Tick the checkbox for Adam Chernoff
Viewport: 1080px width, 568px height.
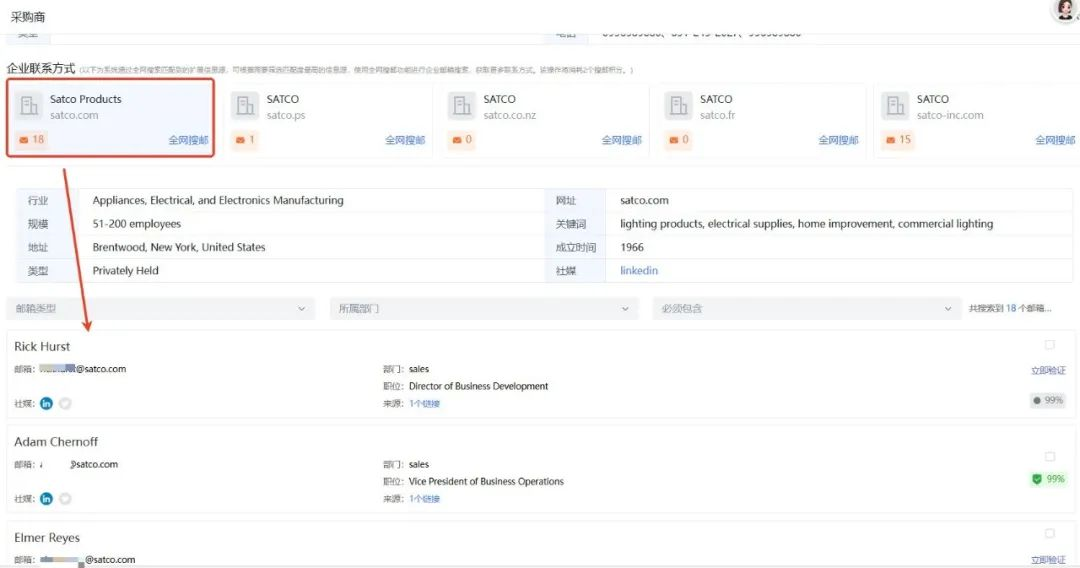point(1050,456)
